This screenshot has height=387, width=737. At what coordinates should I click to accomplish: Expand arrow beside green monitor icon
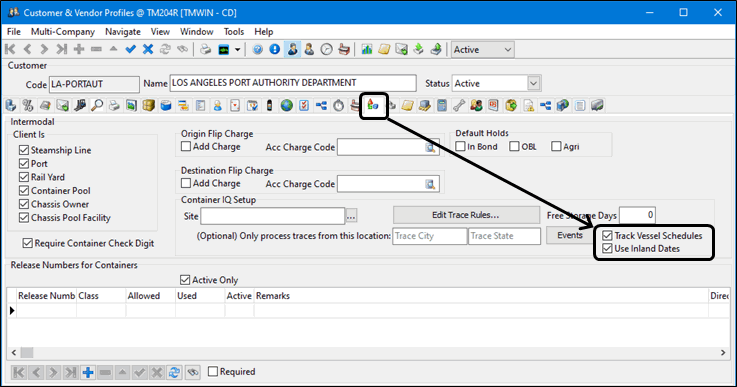click(x=237, y=49)
